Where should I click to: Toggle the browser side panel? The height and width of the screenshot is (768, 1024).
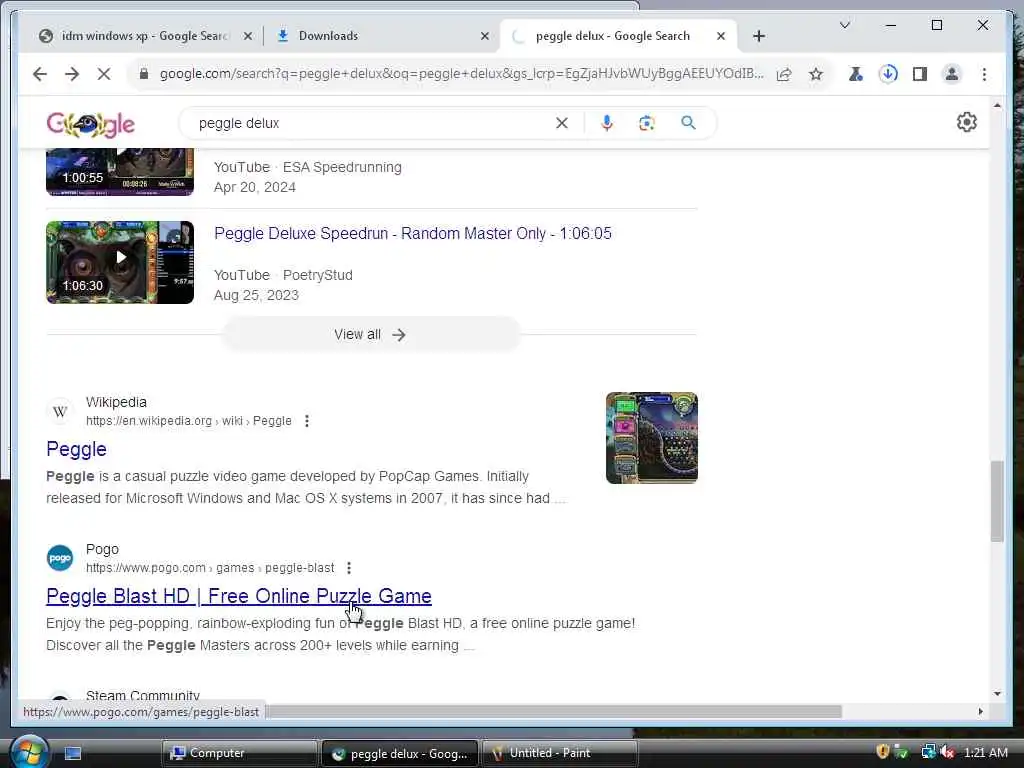click(920, 74)
